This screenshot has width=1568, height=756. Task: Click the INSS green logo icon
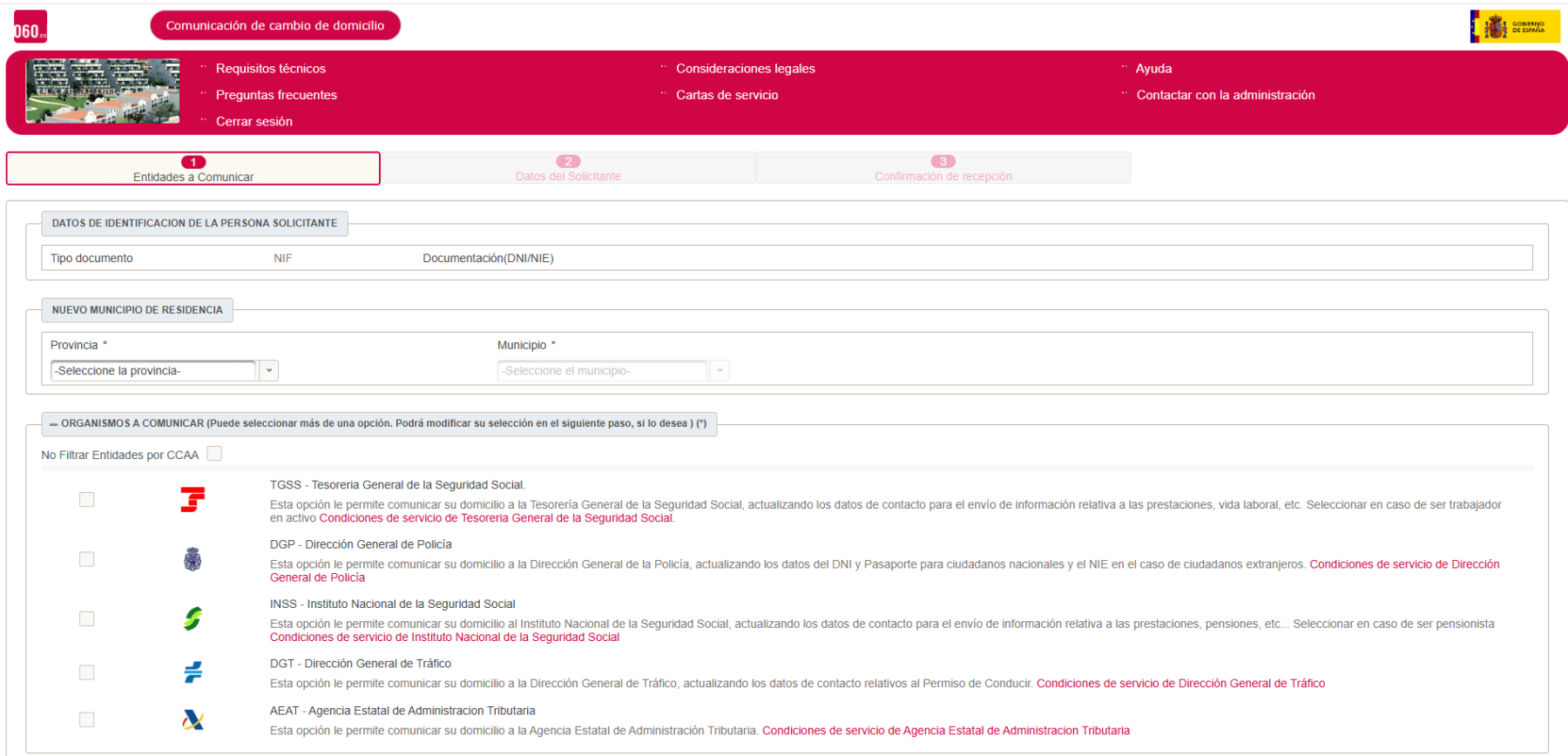[193, 618]
